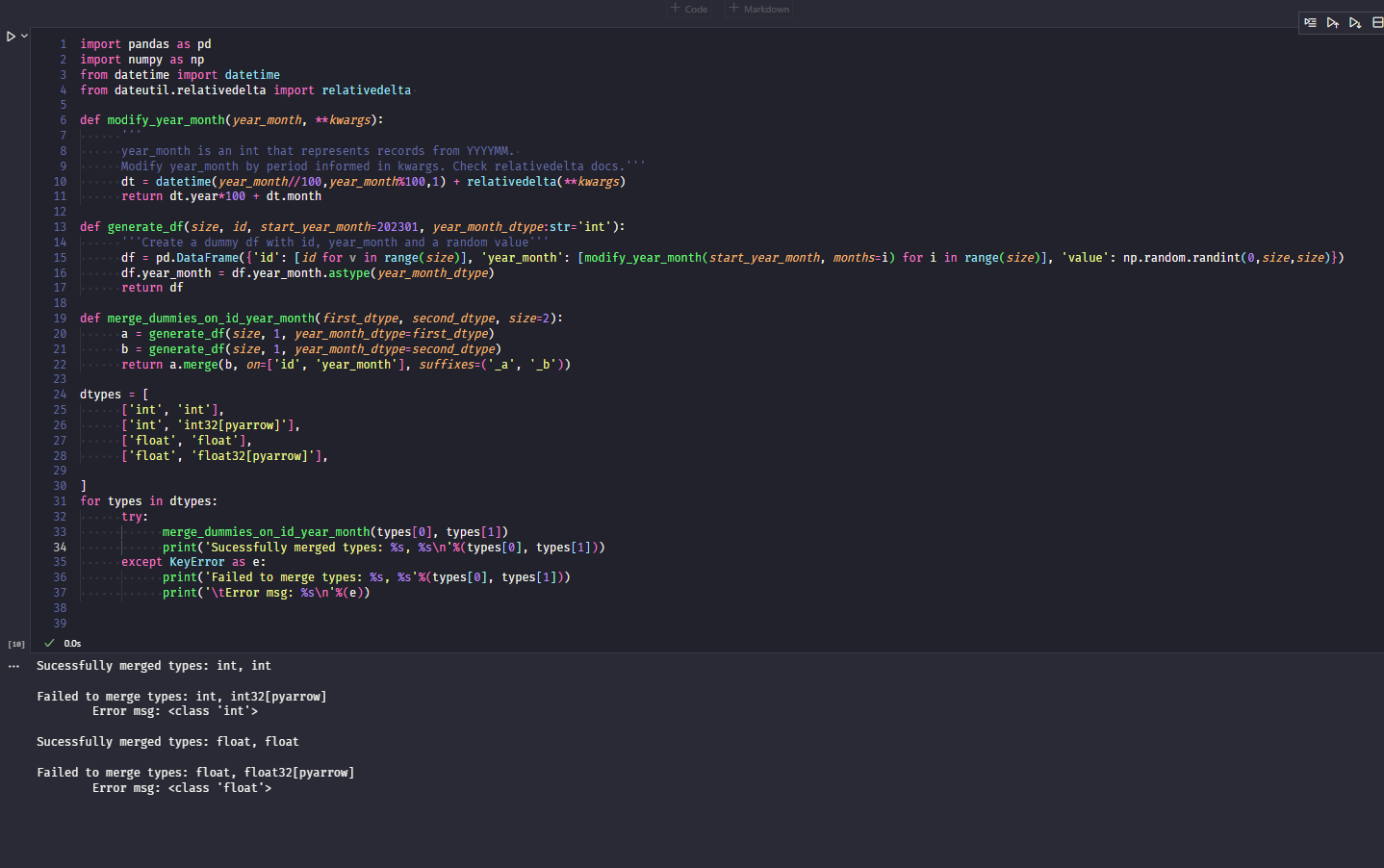Add a new Code cell above
1384x868 pixels.
tap(689, 9)
